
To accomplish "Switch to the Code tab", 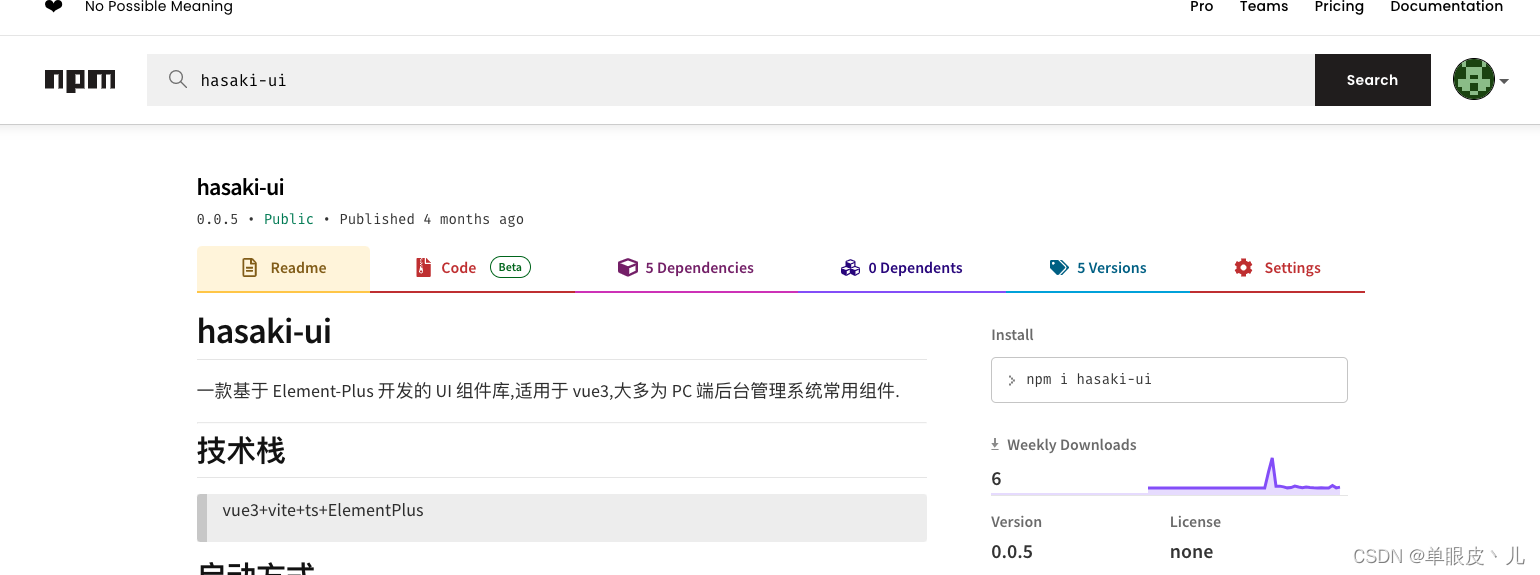I will (x=472, y=268).
